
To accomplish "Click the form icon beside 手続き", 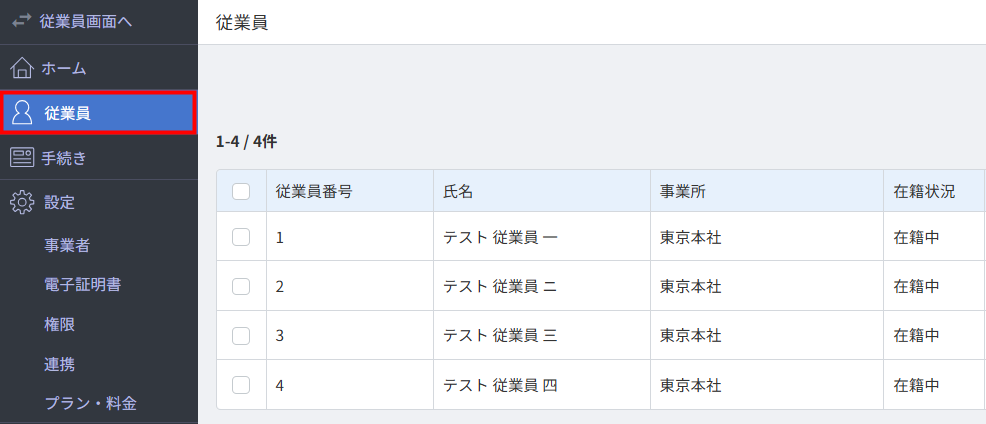I will [x=22, y=157].
